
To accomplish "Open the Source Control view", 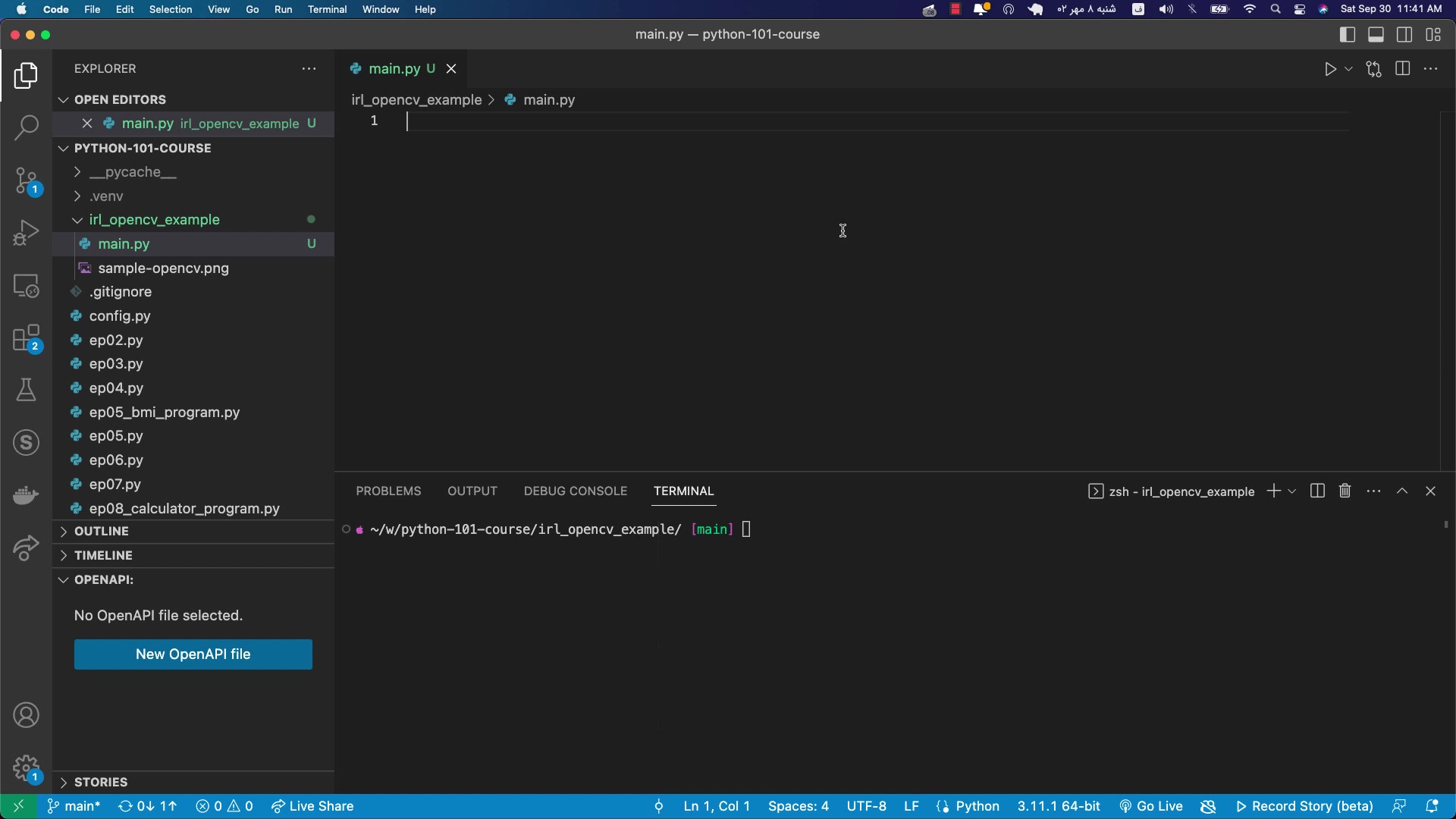I will coord(26,181).
